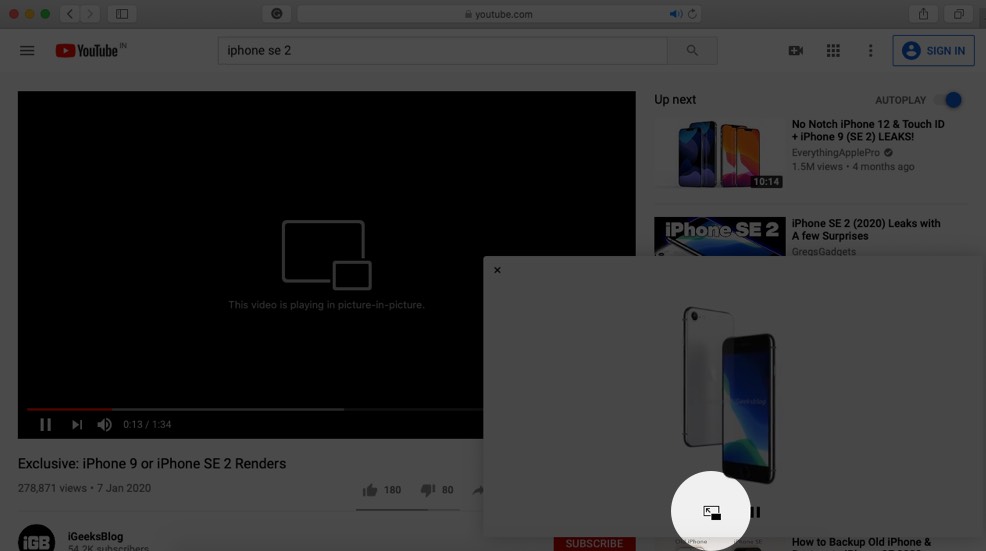Image resolution: width=986 pixels, height=551 pixels.
Task: Open the three-dot settings menu in header
Action: pos(870,50)
